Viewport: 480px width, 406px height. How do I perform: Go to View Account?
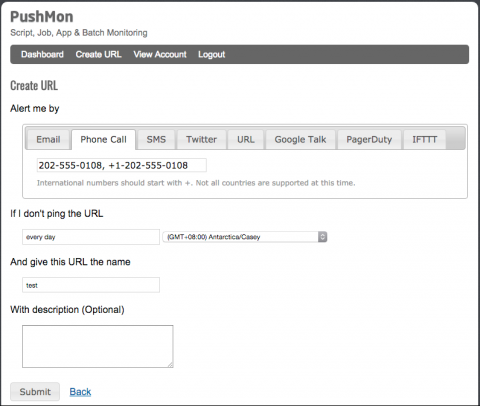pyautogui.click(x=160, y=54)
